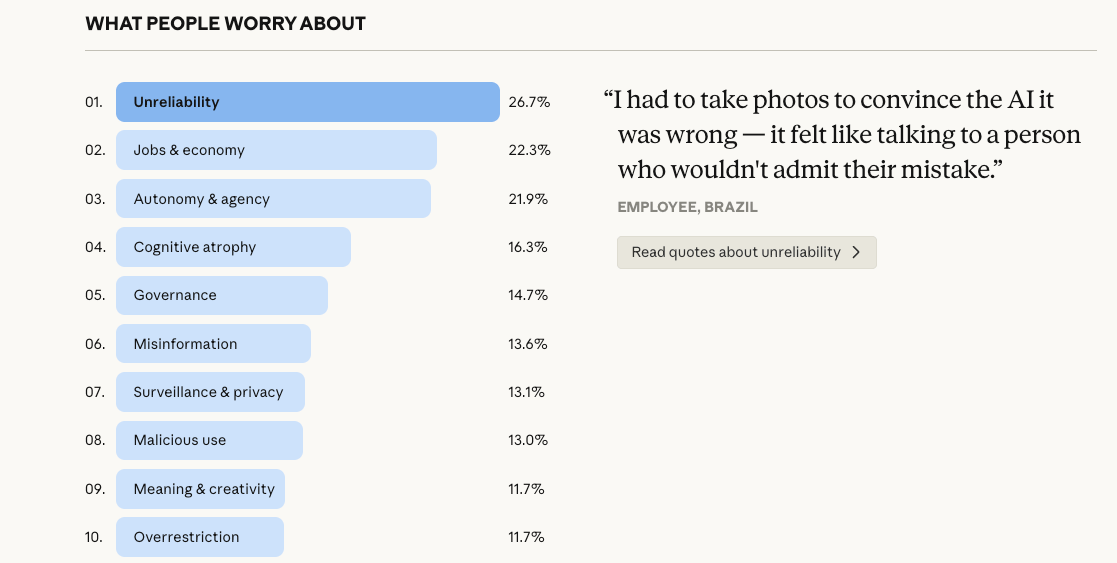Click the Autonomy & agency bar

[273, 199]
